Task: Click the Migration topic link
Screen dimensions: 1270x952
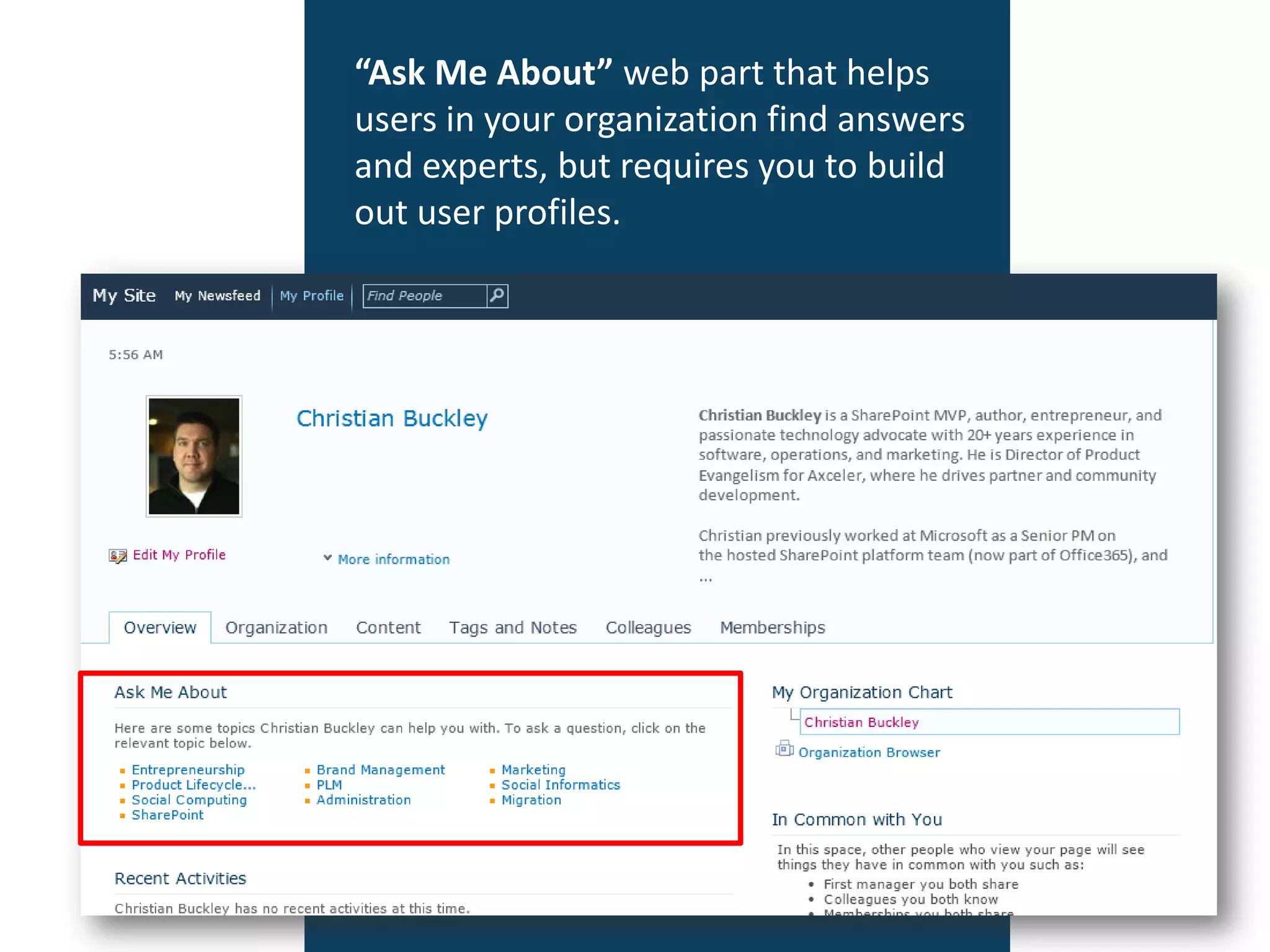Action: pyautogui.click(x=531, y=800)
